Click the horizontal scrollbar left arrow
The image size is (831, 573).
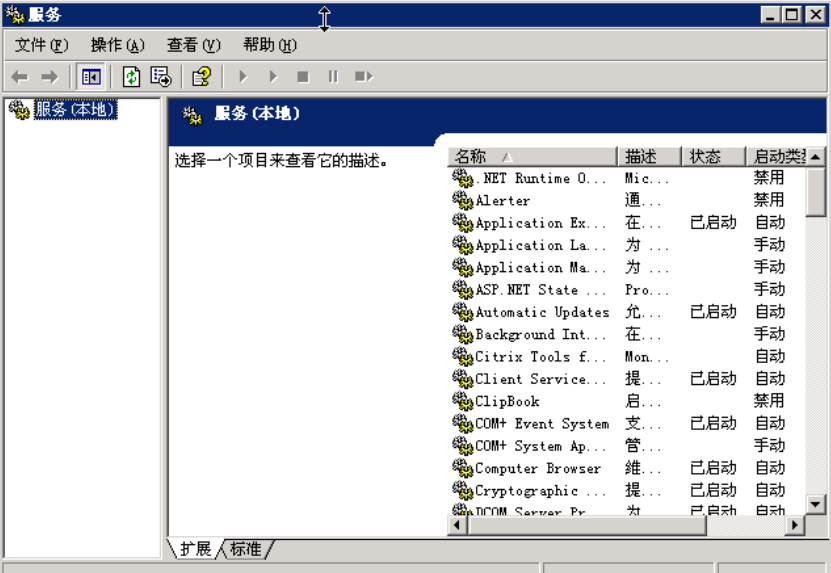457,525
